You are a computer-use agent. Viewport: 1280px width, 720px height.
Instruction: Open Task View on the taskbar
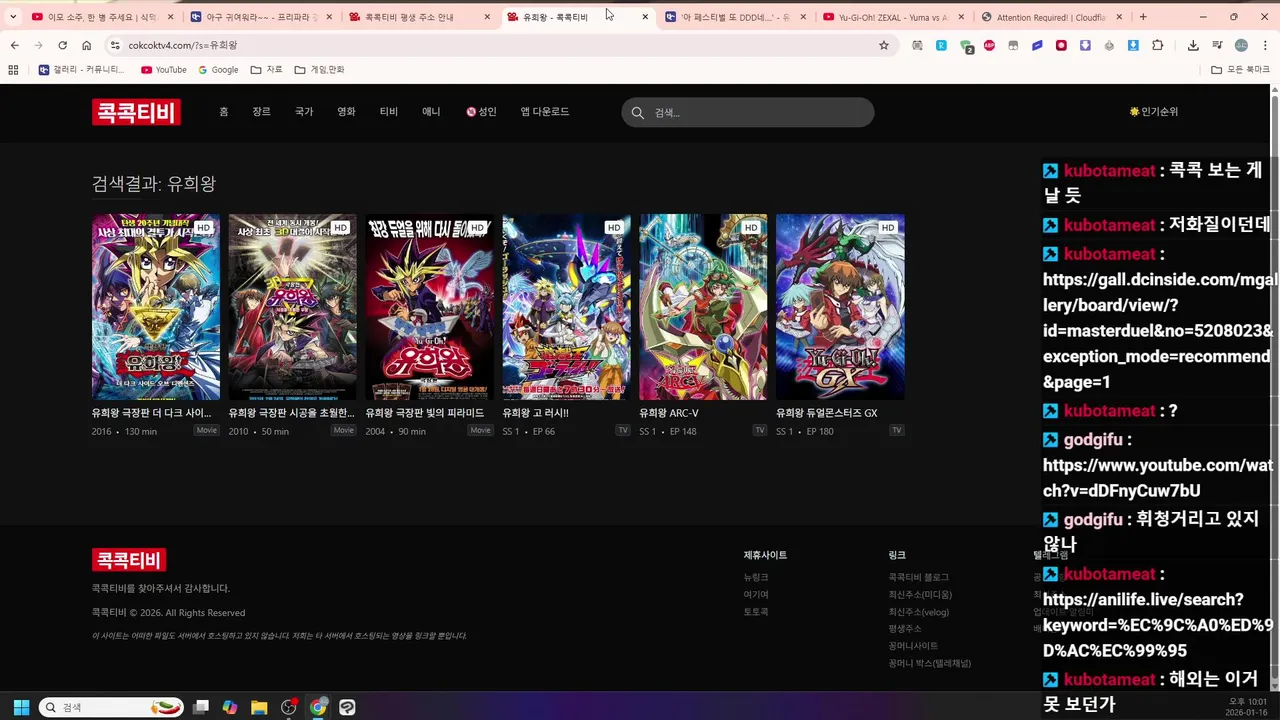click(201, 707)
